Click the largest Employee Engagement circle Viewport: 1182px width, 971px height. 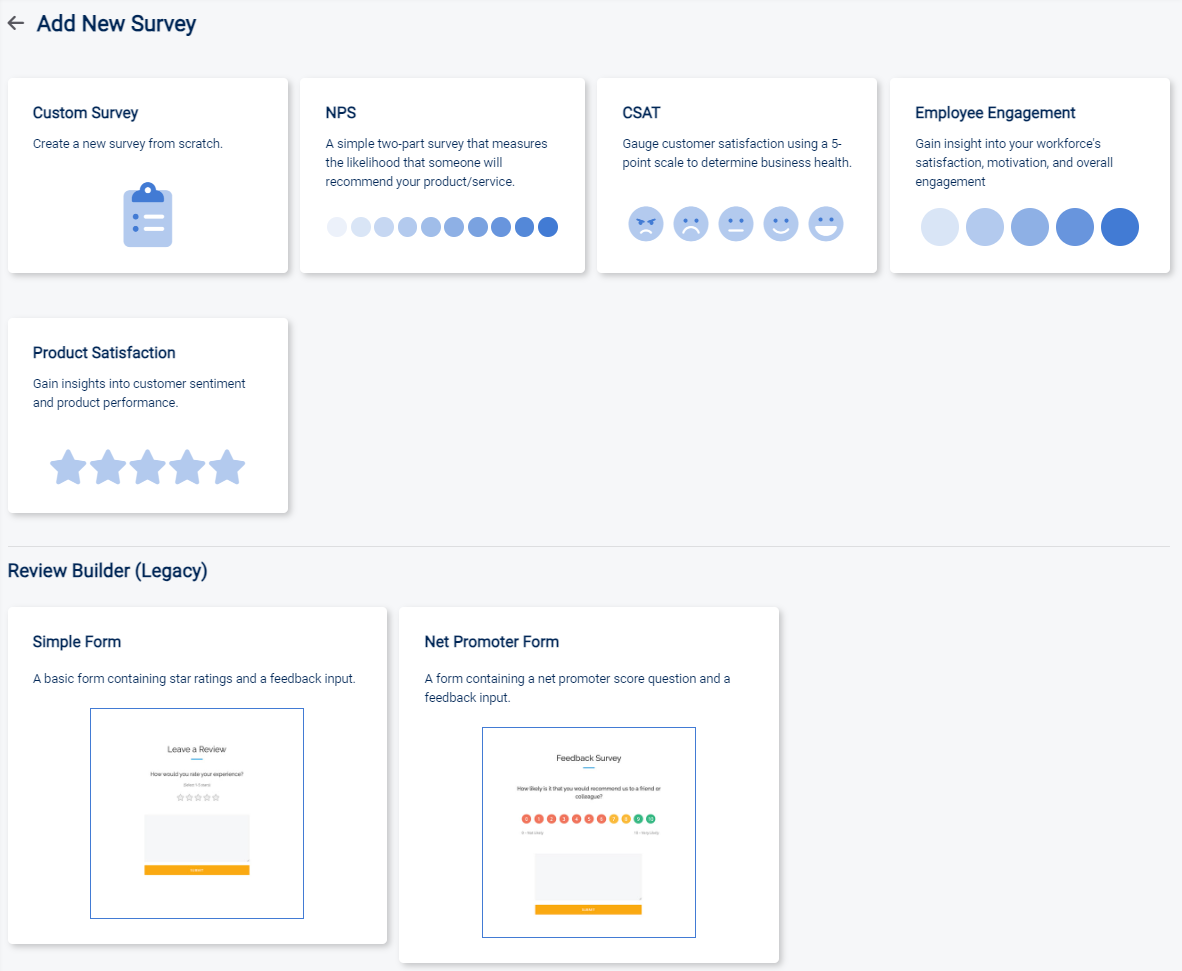pyautogui.click(x=1120, y=227)
